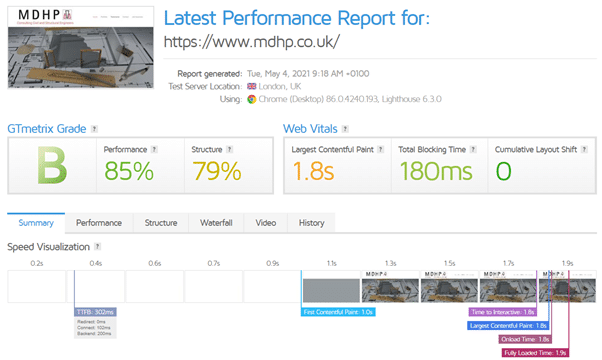The height and width of the screenshot is (360, 602).
Task: Click the Latest Performance Report for heading
Action: 297,18
